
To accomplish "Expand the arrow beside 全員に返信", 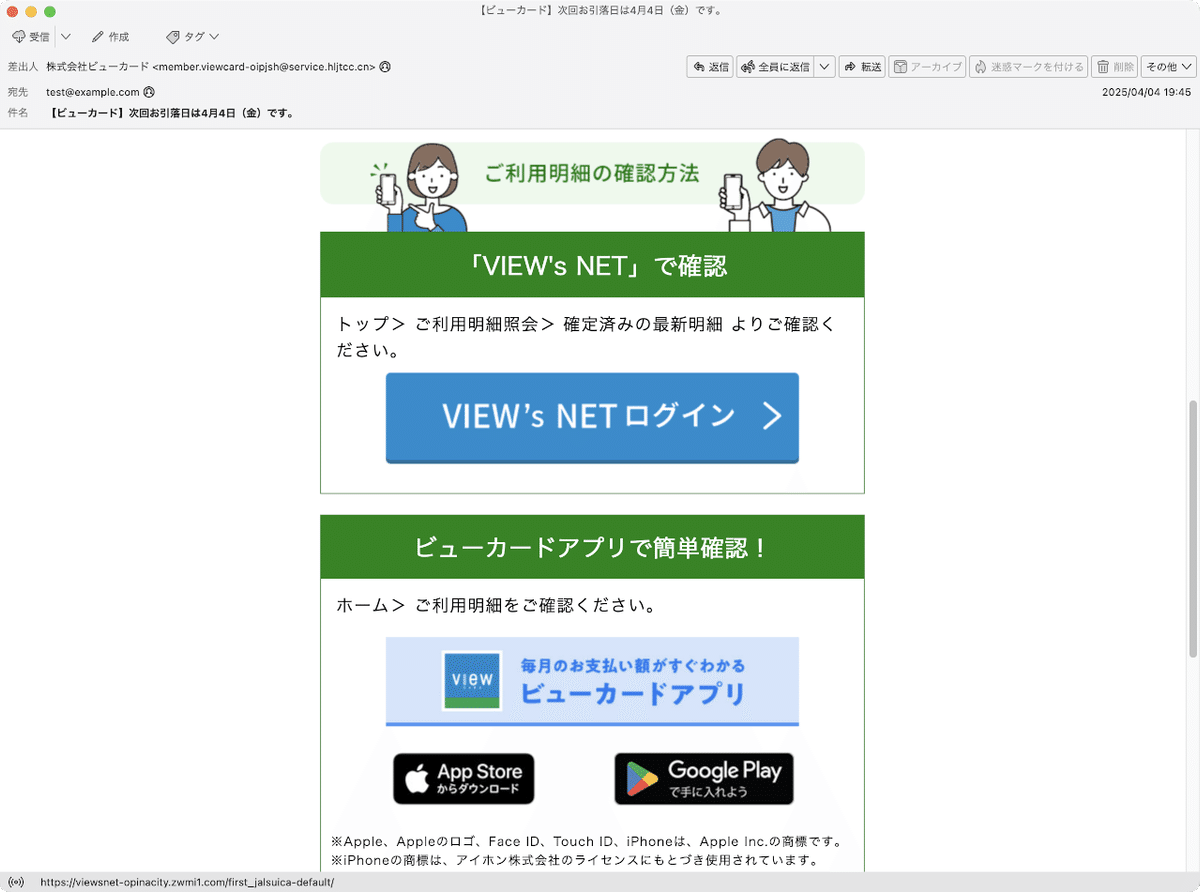I will tap(824, 67).
